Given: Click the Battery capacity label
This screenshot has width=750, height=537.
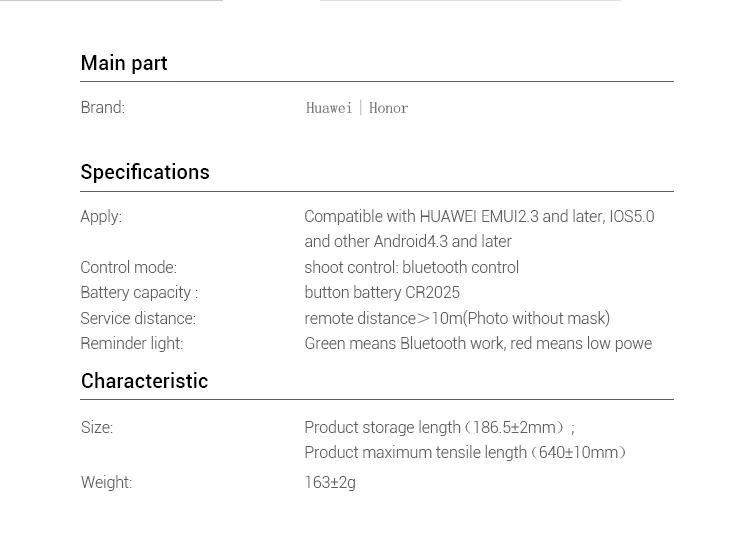Looking at the screenshot, I should 139,292.
